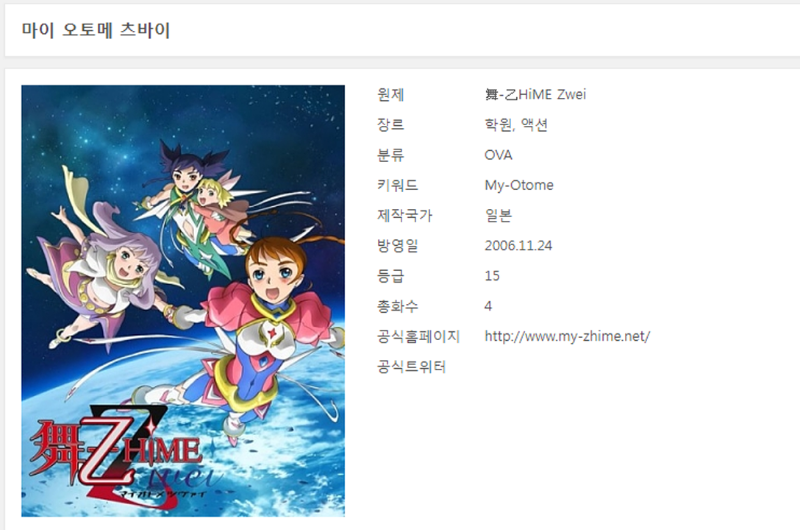This screenshot has height=530, width=800.
Task: Click the 분류 field label
Action: [391, 155]
